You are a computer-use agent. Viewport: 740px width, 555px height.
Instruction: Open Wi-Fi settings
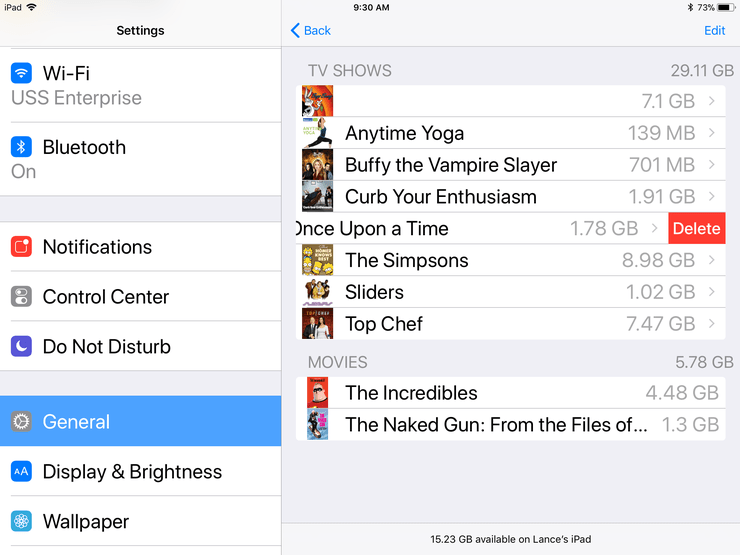[141, 85]
